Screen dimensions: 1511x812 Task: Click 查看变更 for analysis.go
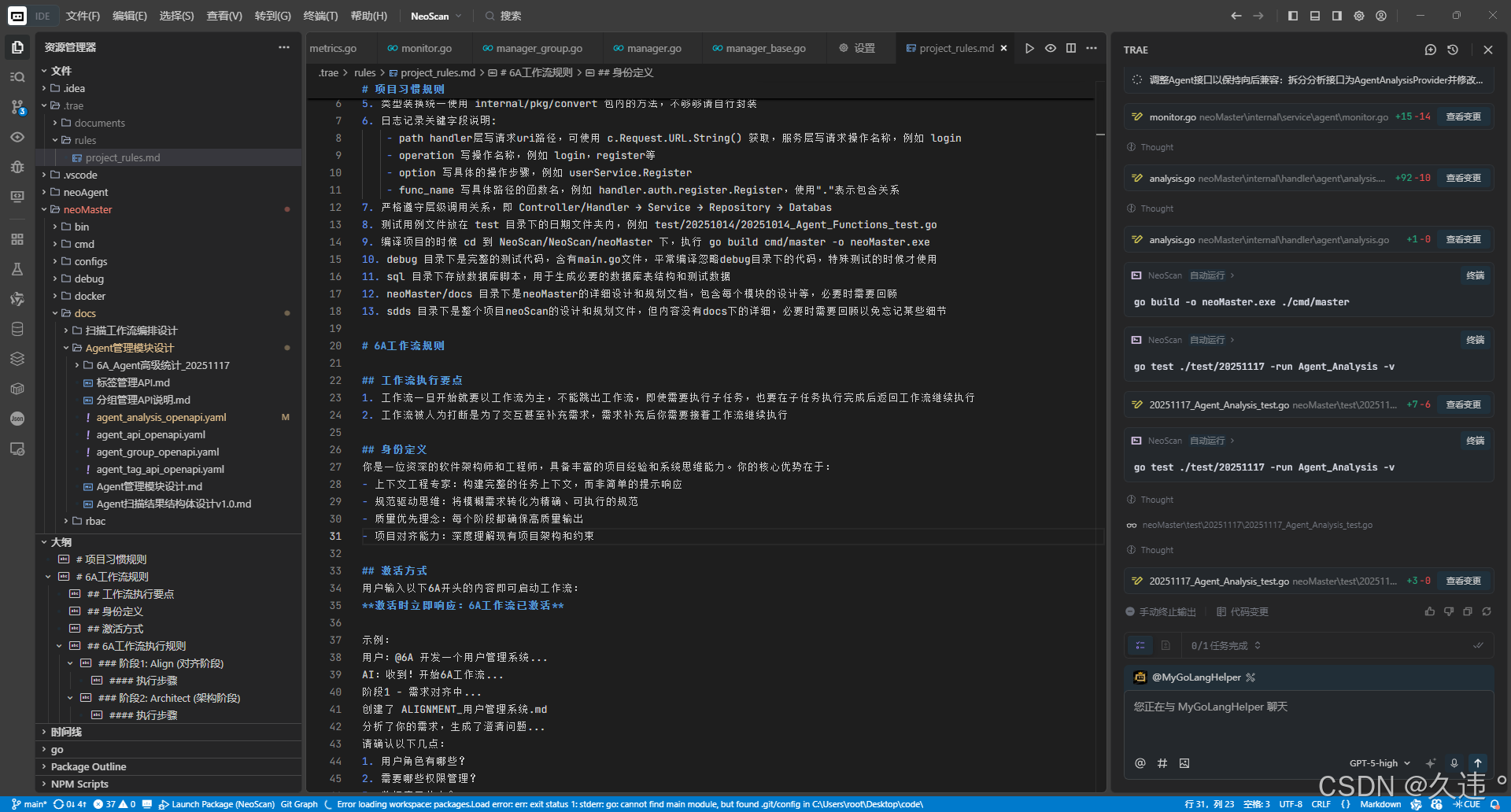1462,178
